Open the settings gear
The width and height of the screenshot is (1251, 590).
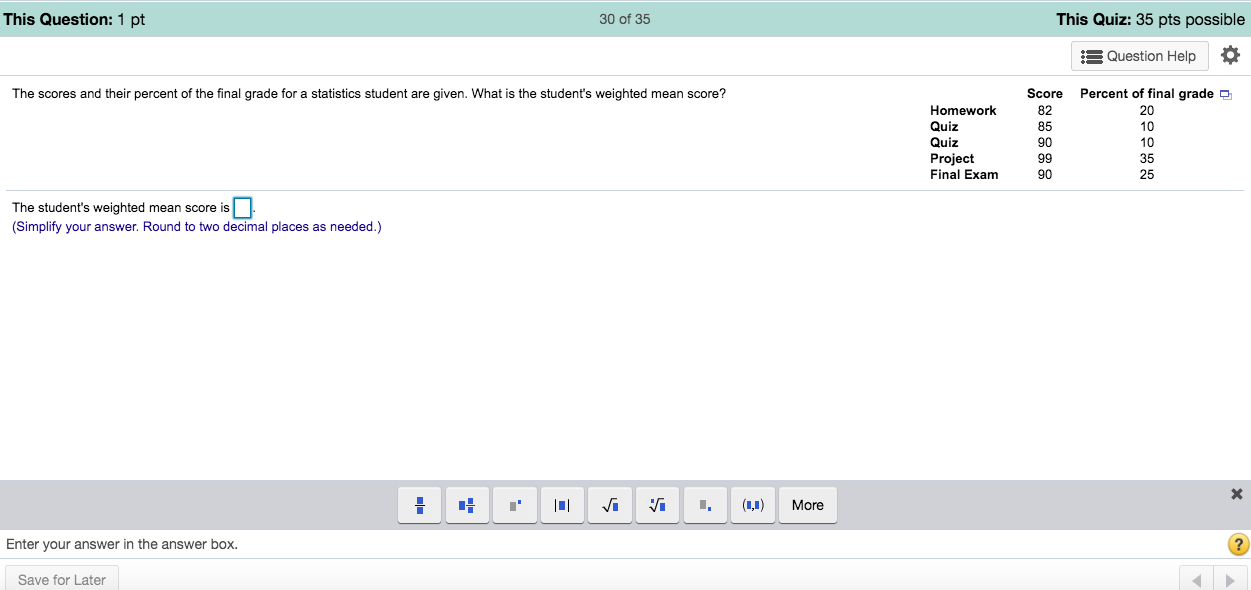click(x=1230, y=56)
